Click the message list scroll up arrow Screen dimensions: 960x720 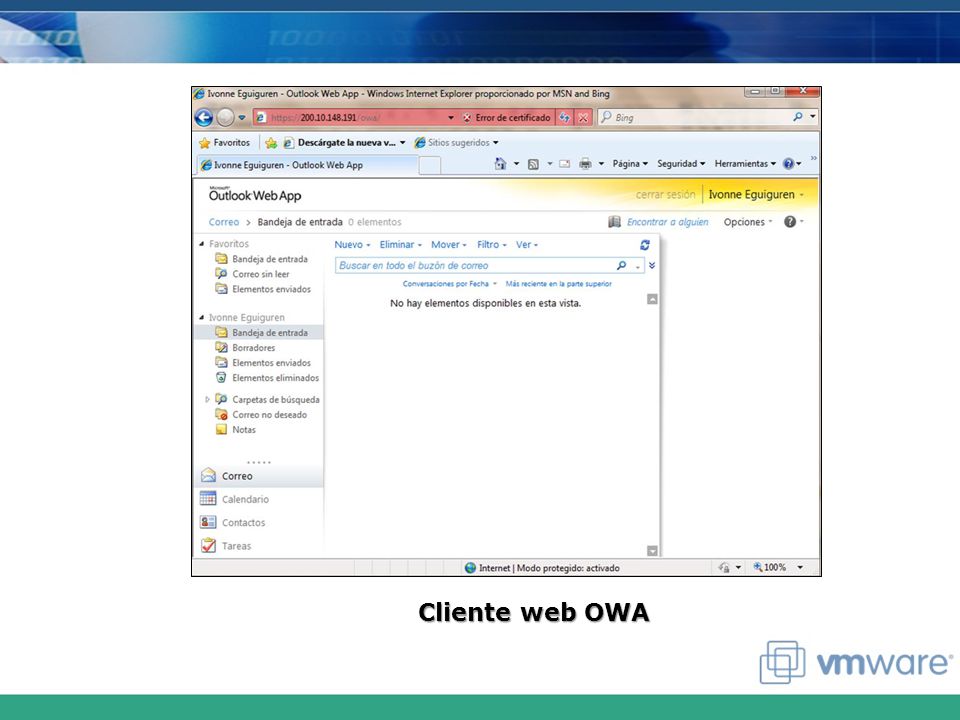coord(653,299)
